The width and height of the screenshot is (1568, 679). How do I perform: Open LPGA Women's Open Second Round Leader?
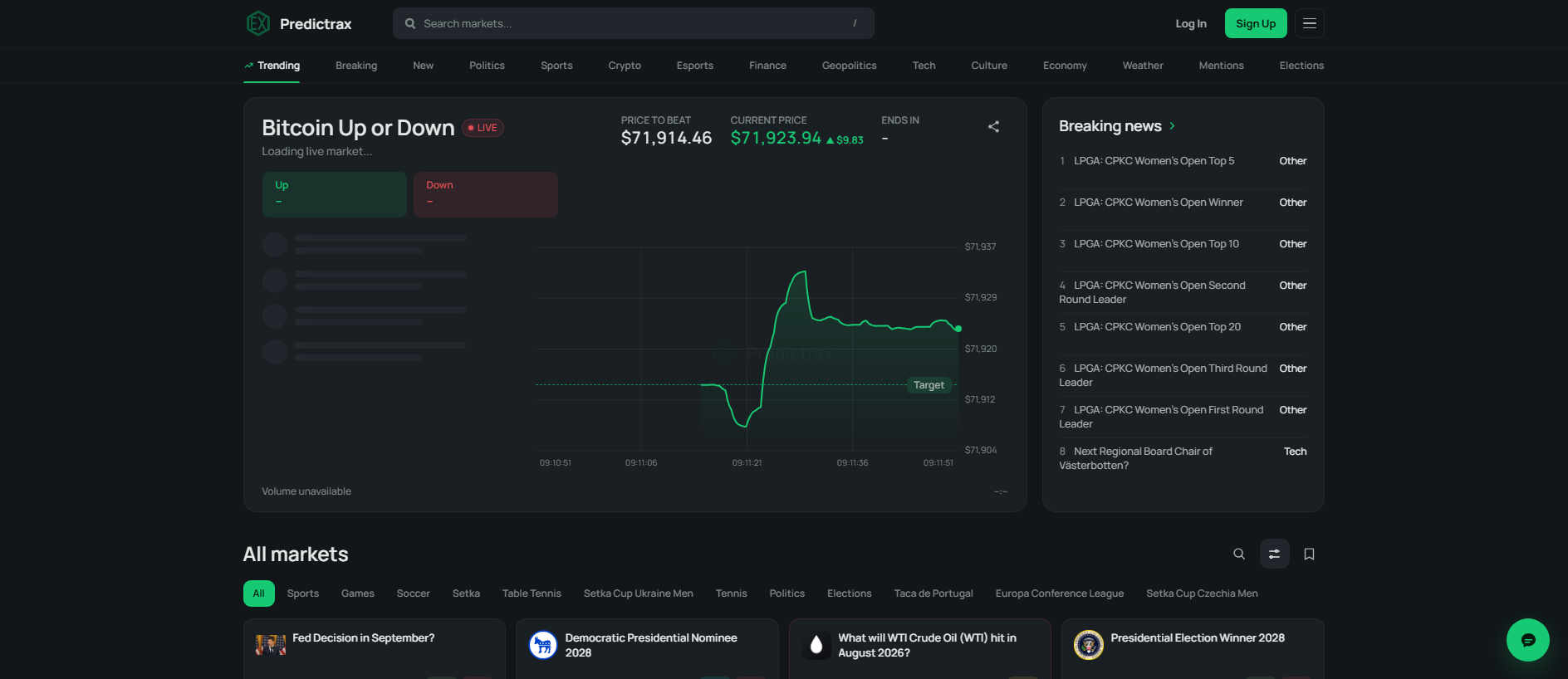click(1153, 292)
